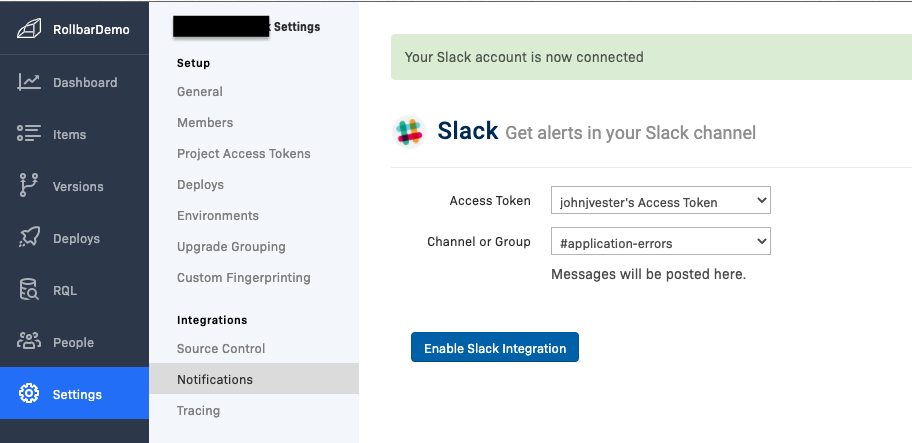Click the Items list icon
This screenshot has width=912, height=443.
tap(29, 134)
